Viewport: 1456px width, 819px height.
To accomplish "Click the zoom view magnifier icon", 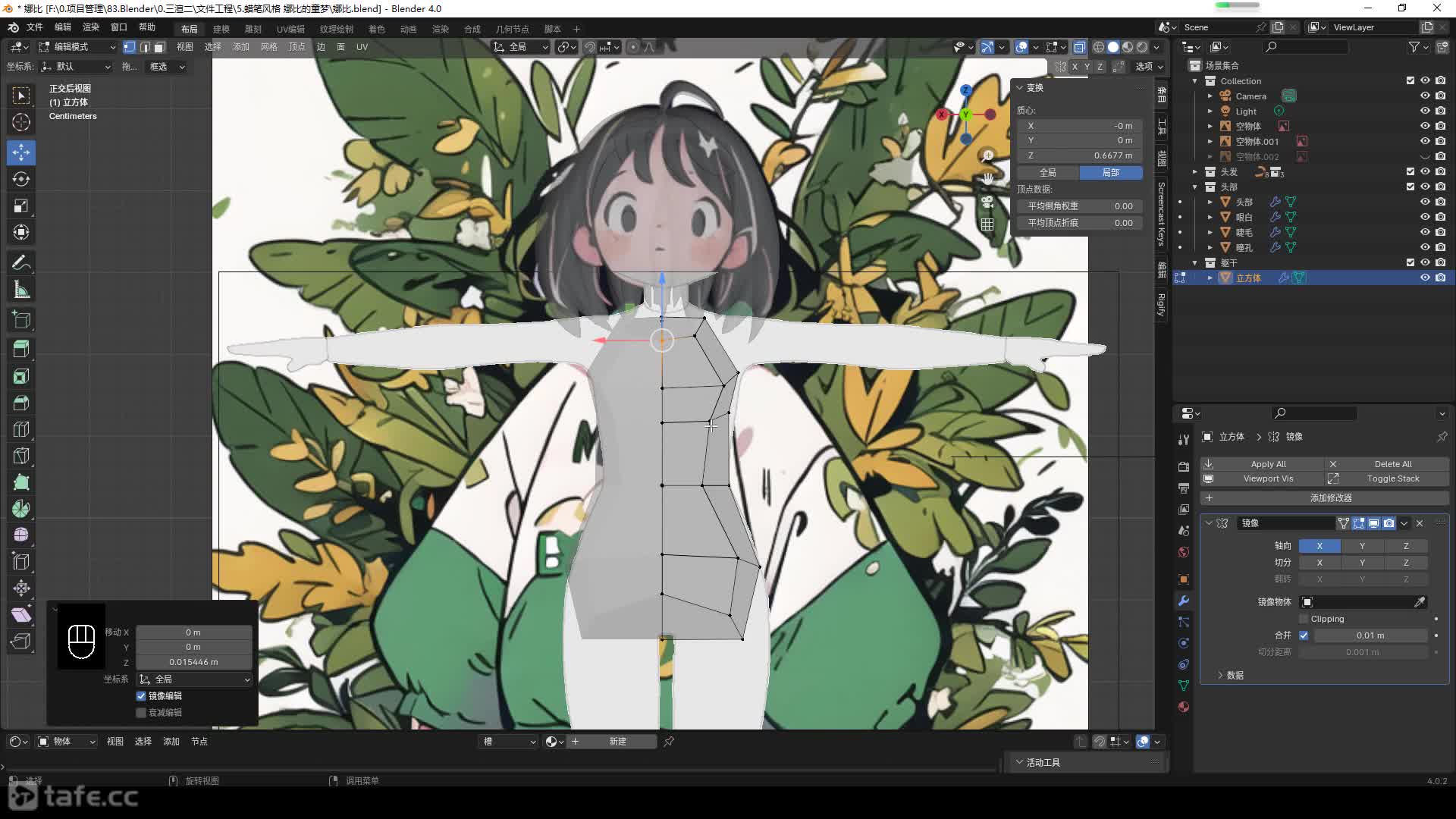I will [x=987, y=155].
